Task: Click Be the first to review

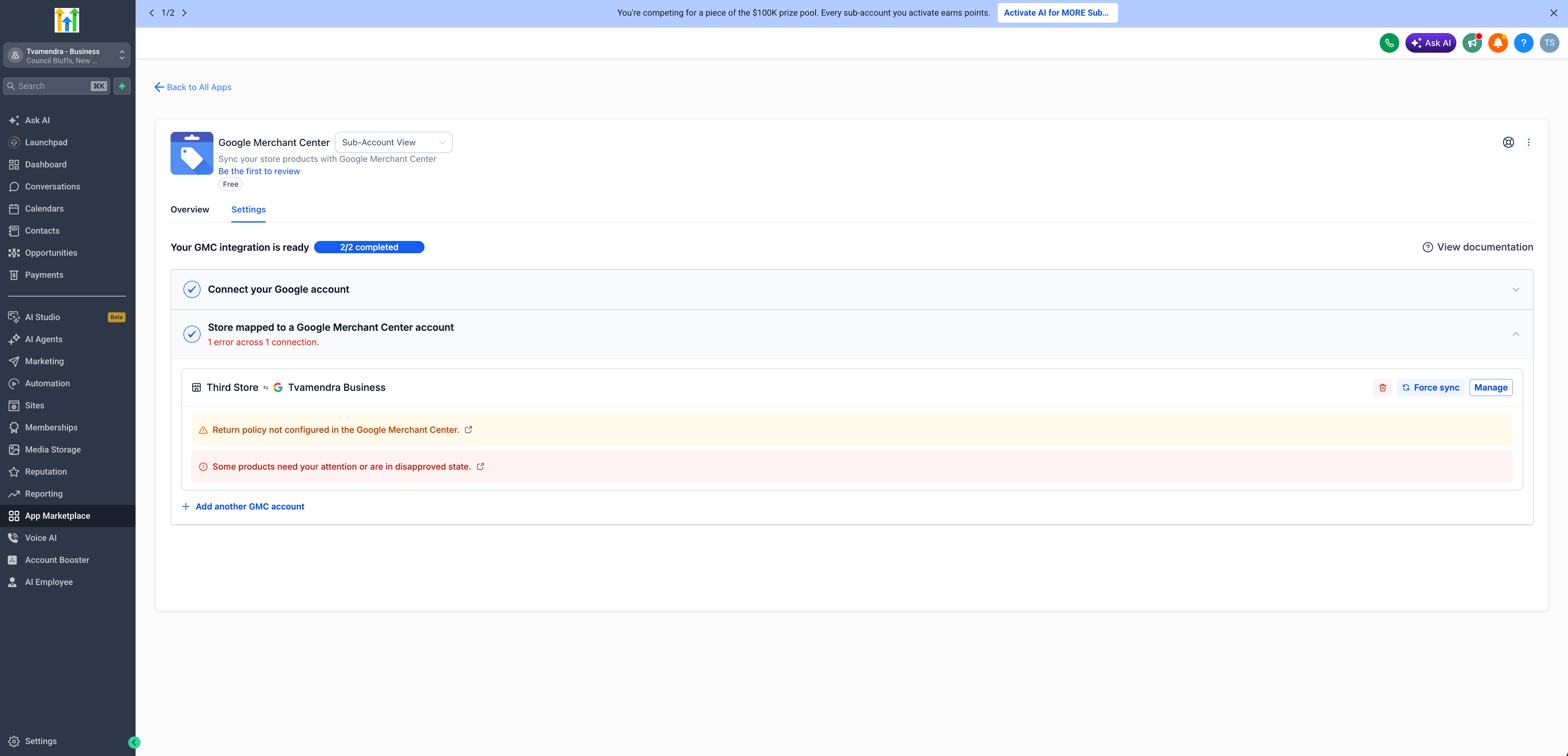Action: [259, 171]
